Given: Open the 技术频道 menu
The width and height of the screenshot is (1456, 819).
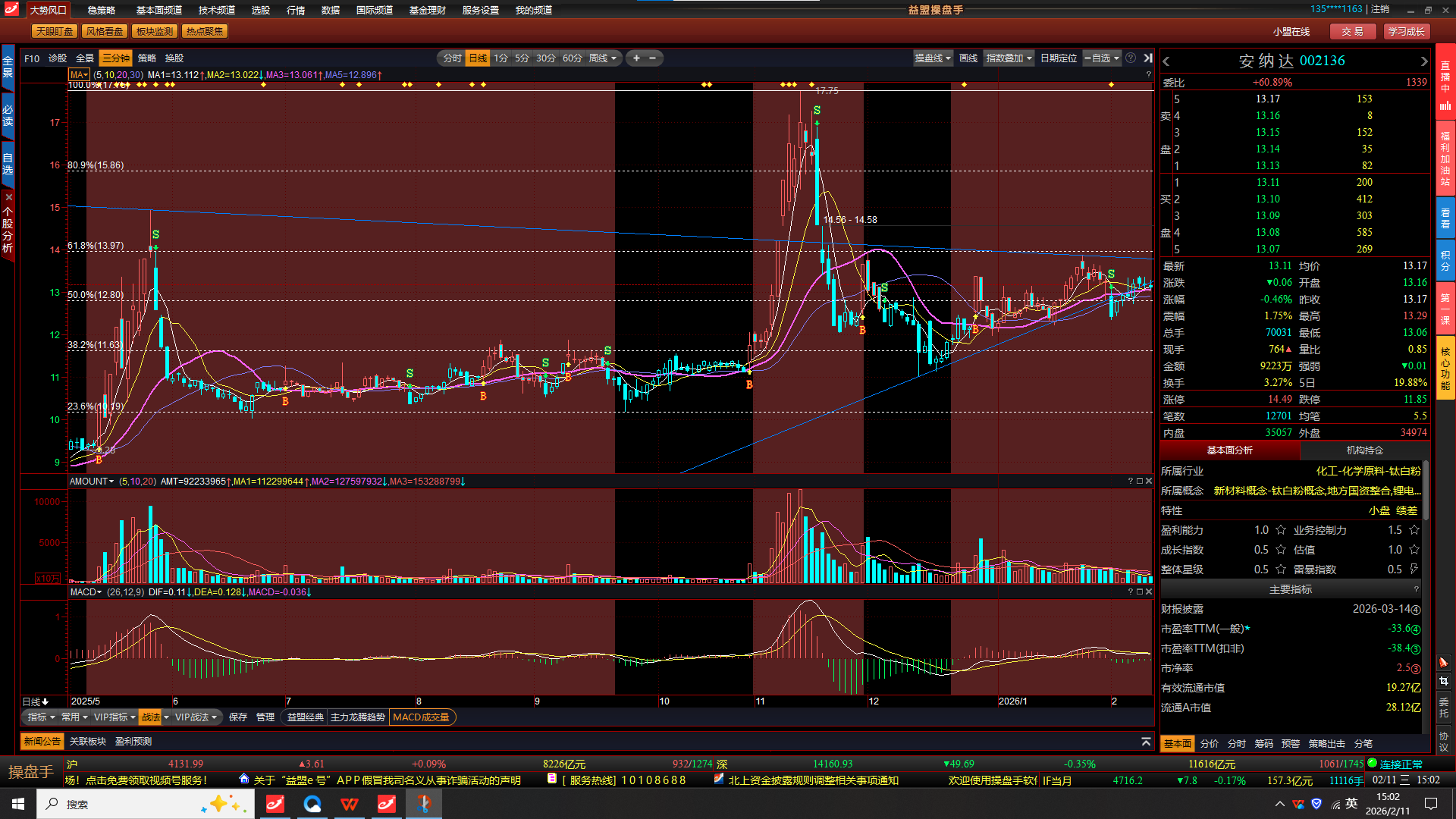Looking at the screenshot, I should pos(217,10).
